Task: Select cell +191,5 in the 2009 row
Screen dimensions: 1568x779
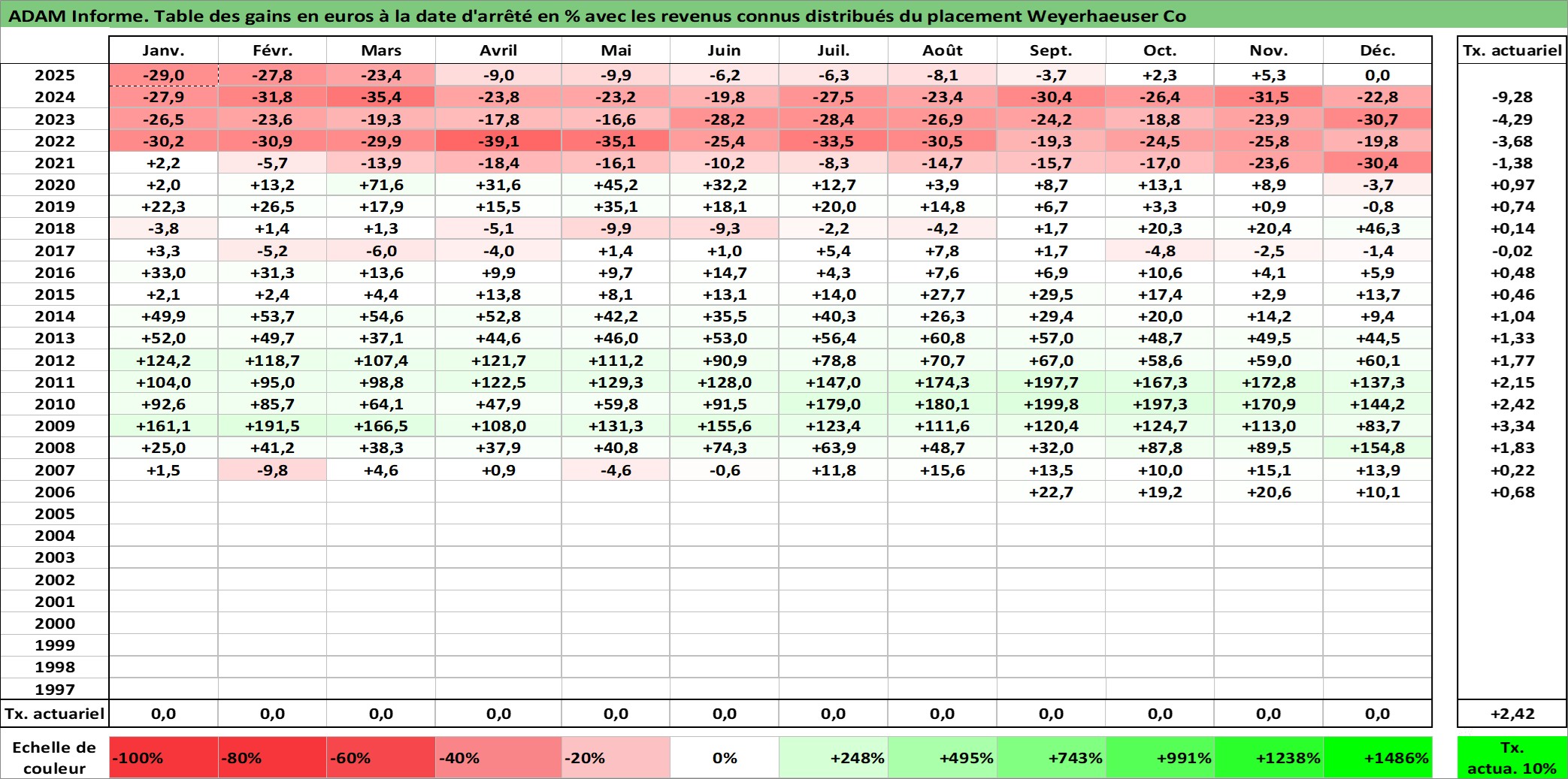Action: [272, 426]
